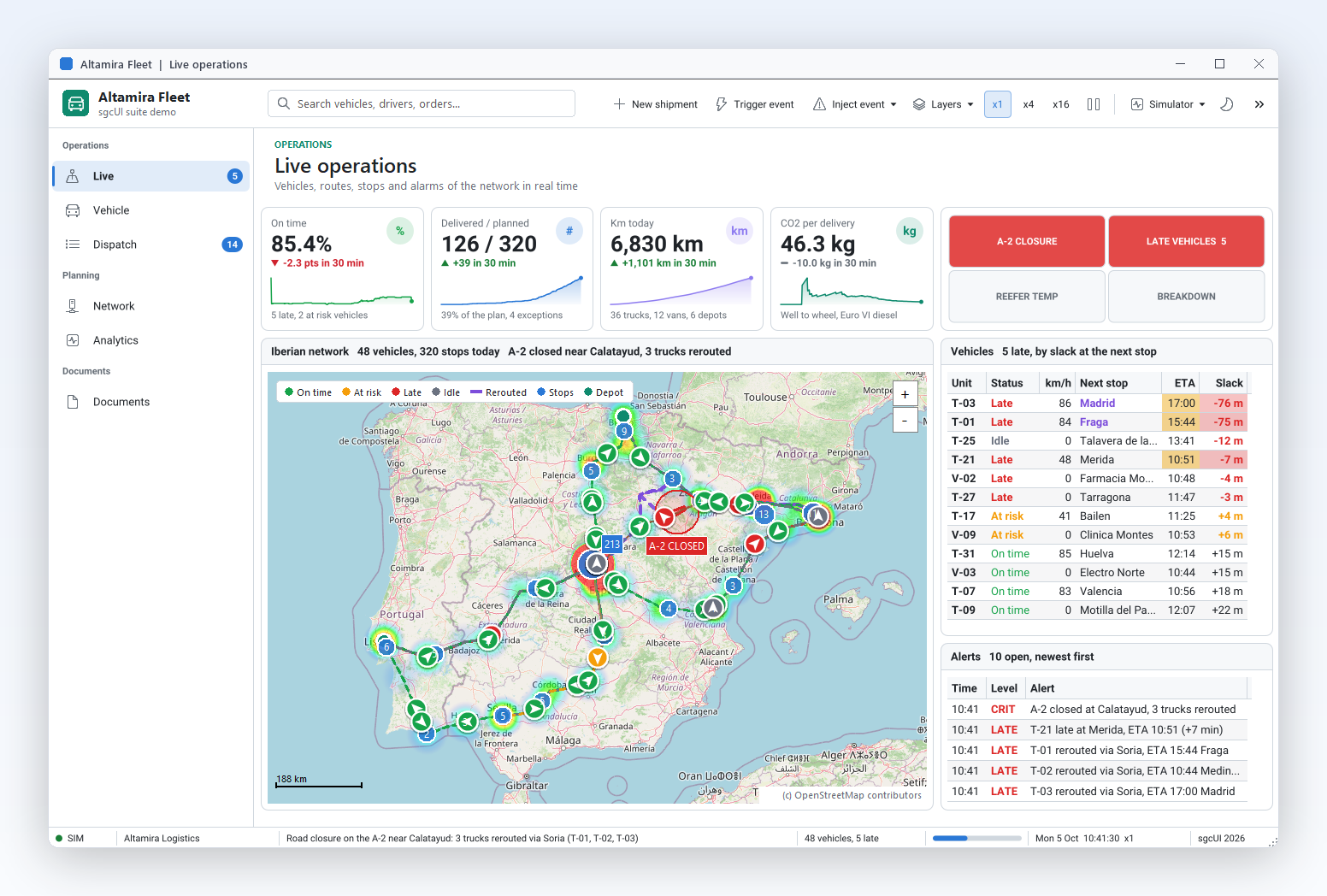Image resolution: width=1327 pixels, height=896 pixels.
Task: Zoom in the map with plus button
Action: point(905,394)
